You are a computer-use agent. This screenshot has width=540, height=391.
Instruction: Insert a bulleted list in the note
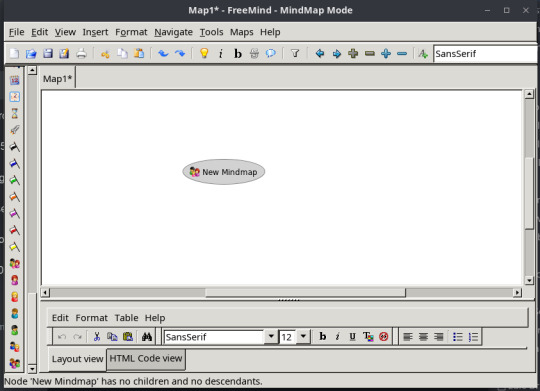tap(457, 337)
